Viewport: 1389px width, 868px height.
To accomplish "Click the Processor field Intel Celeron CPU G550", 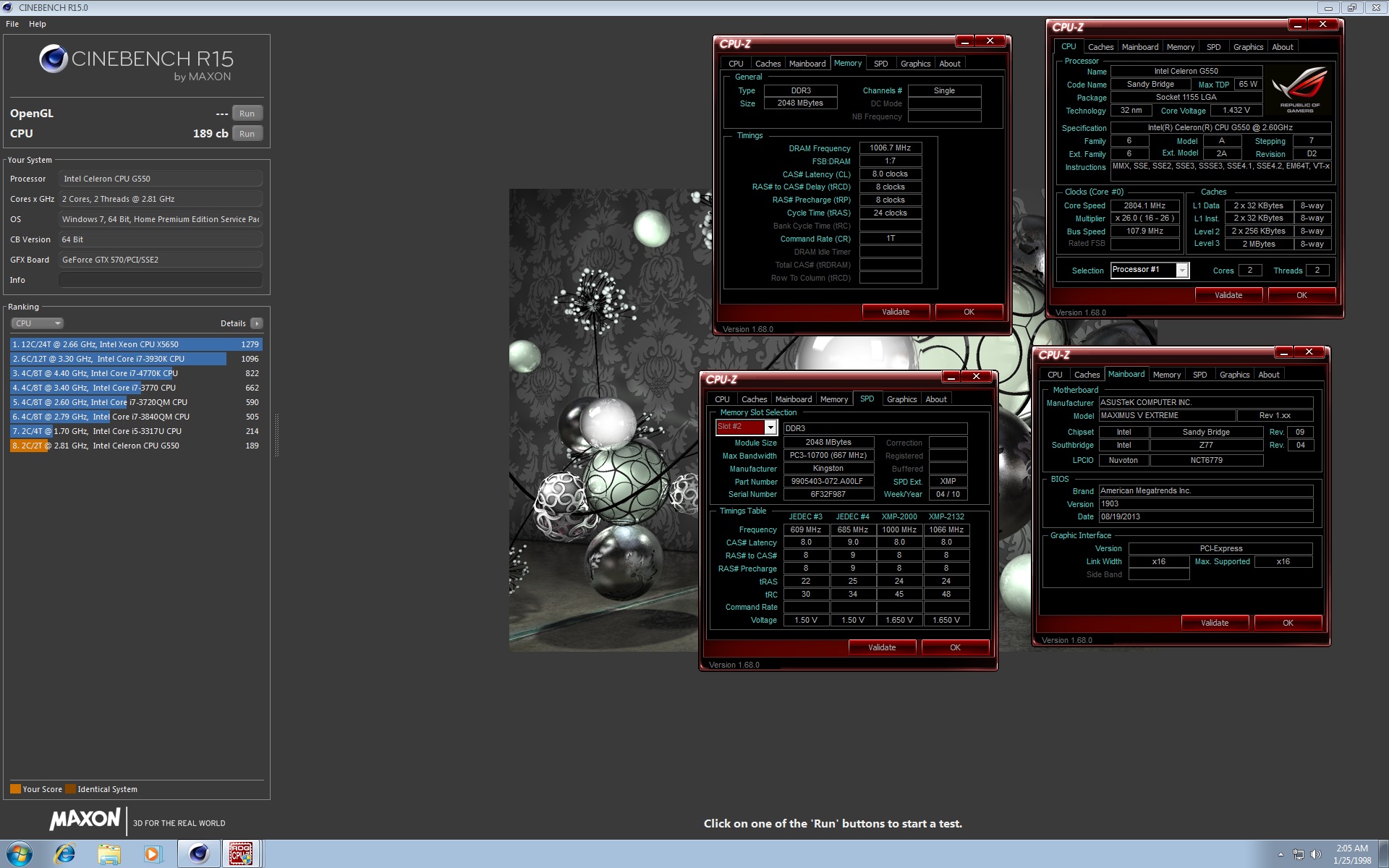I will coord(161,179).
